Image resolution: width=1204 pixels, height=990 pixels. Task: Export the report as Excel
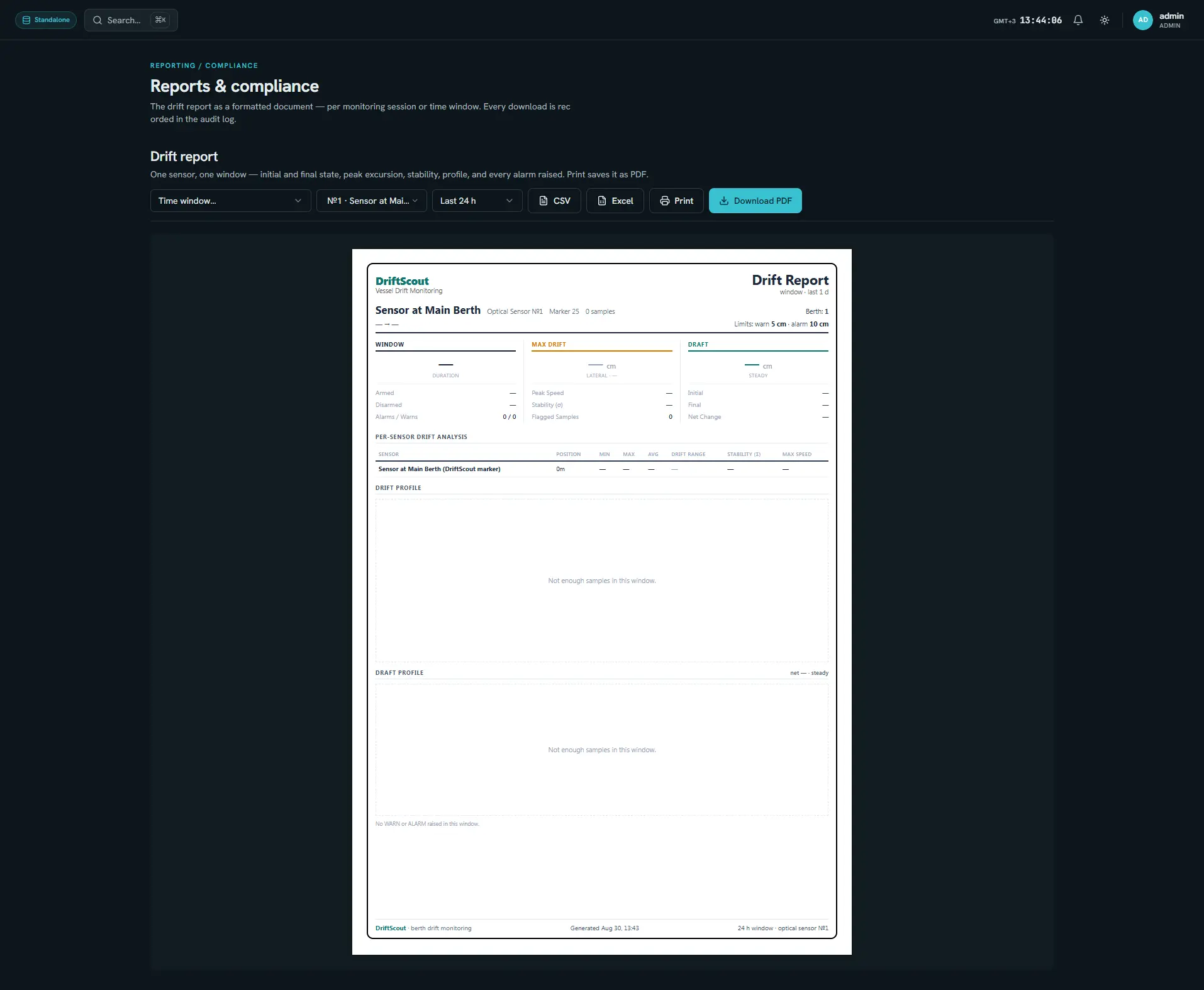point(615,201)
